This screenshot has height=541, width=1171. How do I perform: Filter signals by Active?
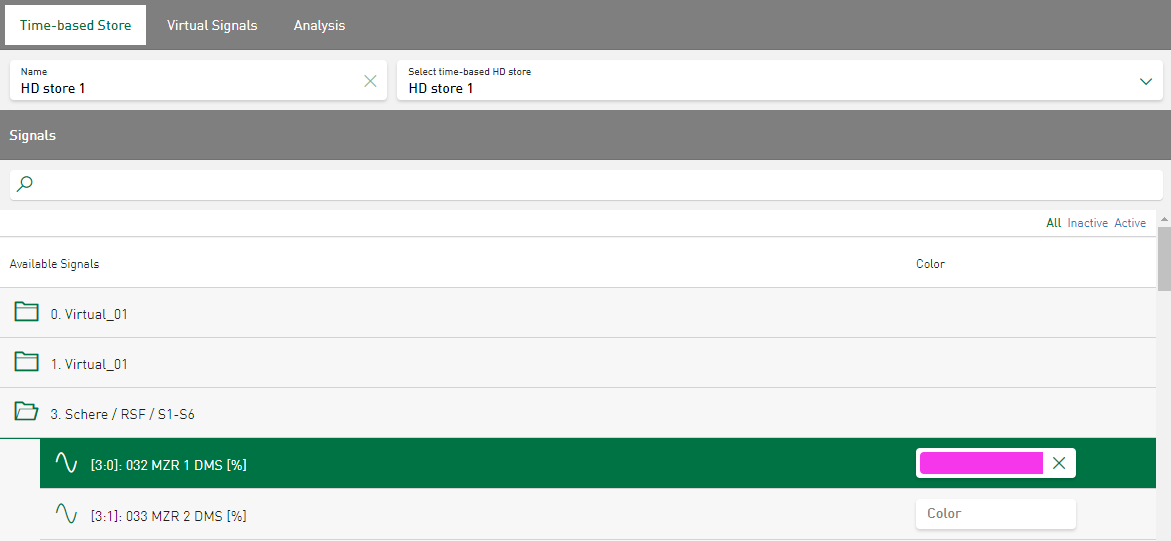(x=1130, y=223)
